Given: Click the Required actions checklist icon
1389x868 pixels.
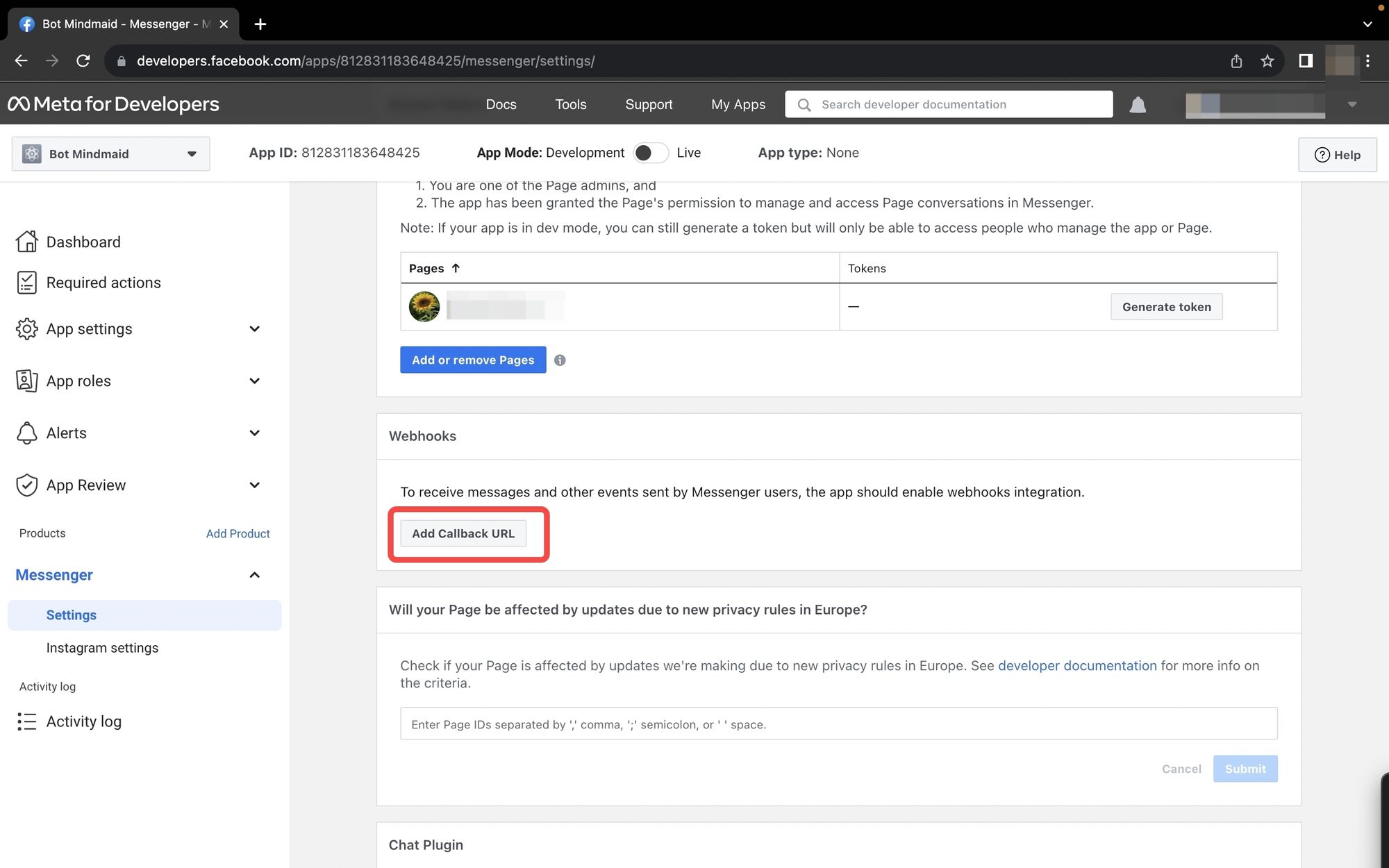Looking at the screenshot, I should tap(26, 283).
